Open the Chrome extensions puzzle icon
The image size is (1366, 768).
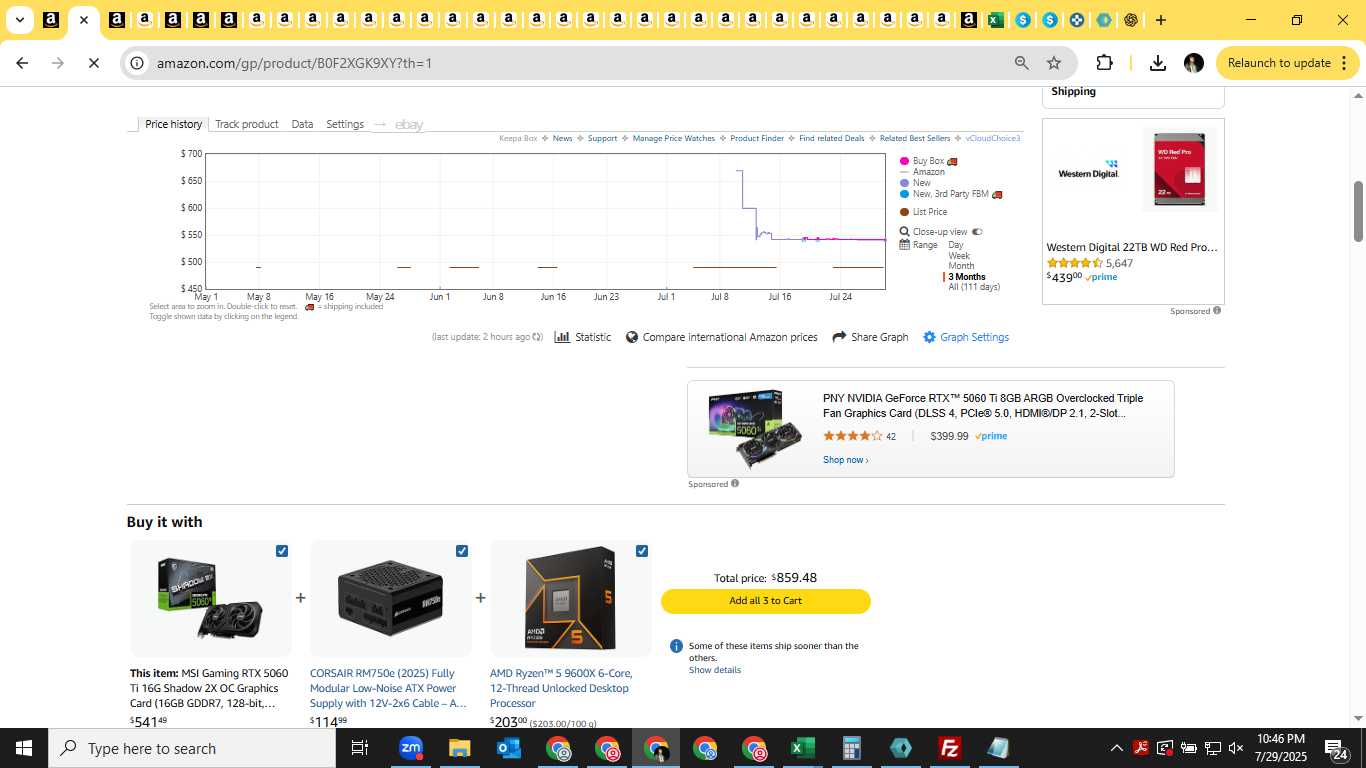coord(1104,63)
